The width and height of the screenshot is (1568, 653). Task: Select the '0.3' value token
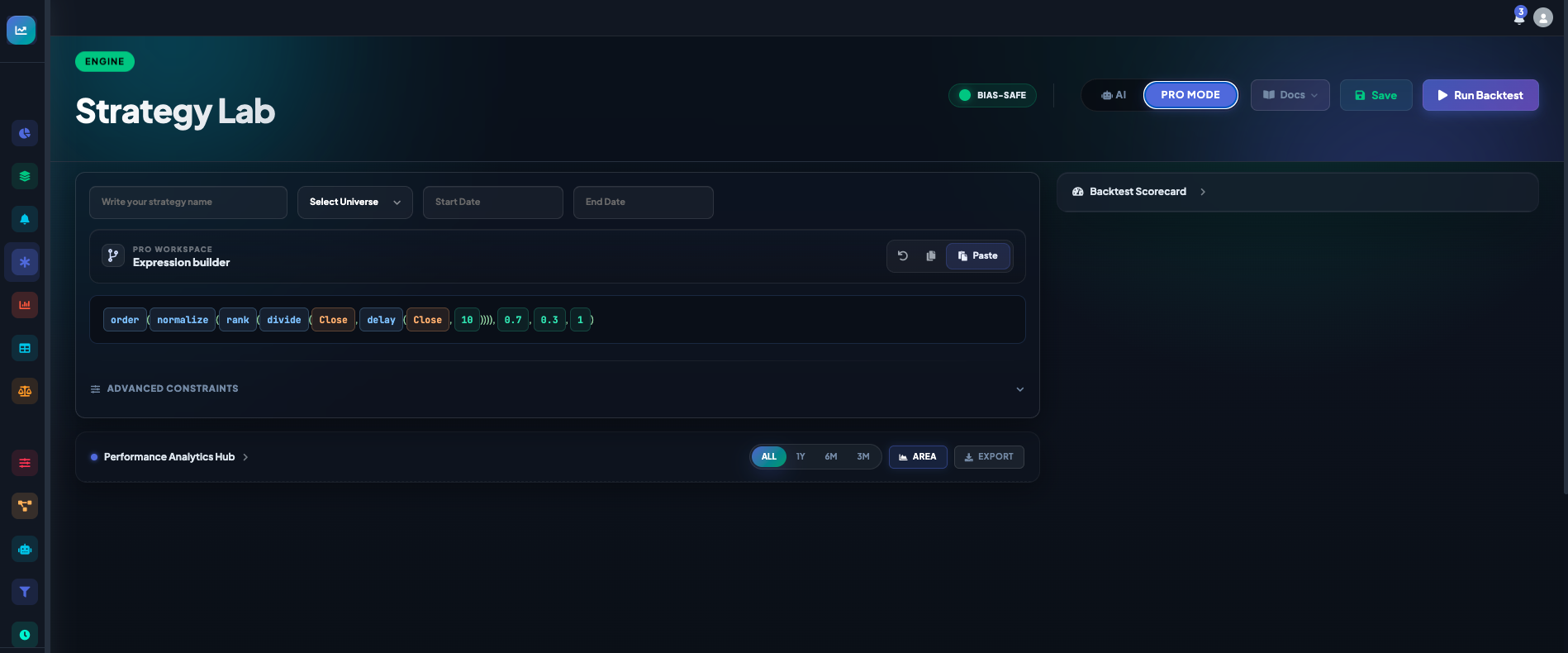549,320
